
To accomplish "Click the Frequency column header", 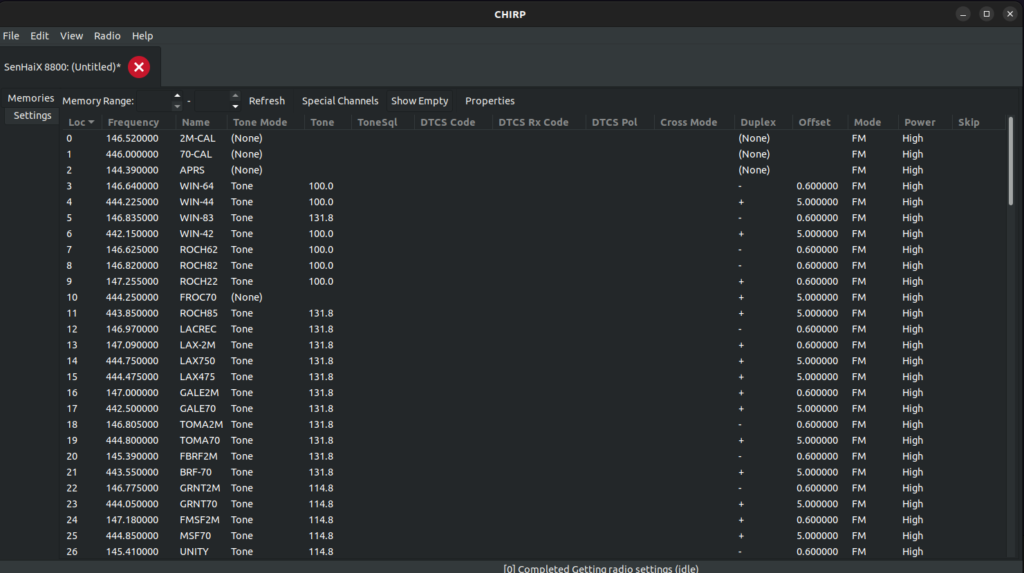I will (133, 123).
